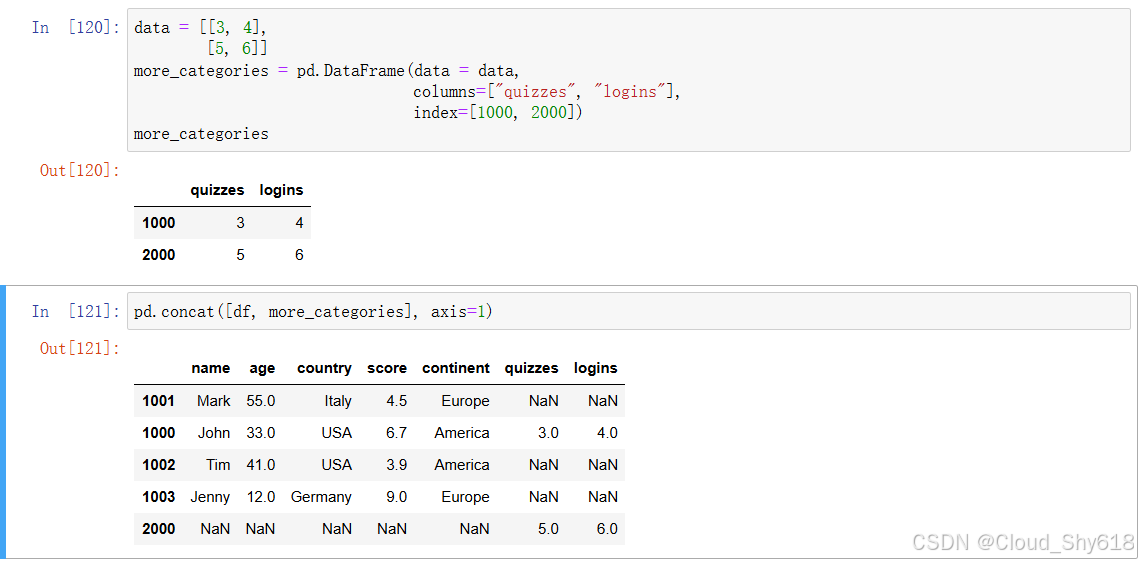Click the America cell in John's row

[462, 433]
